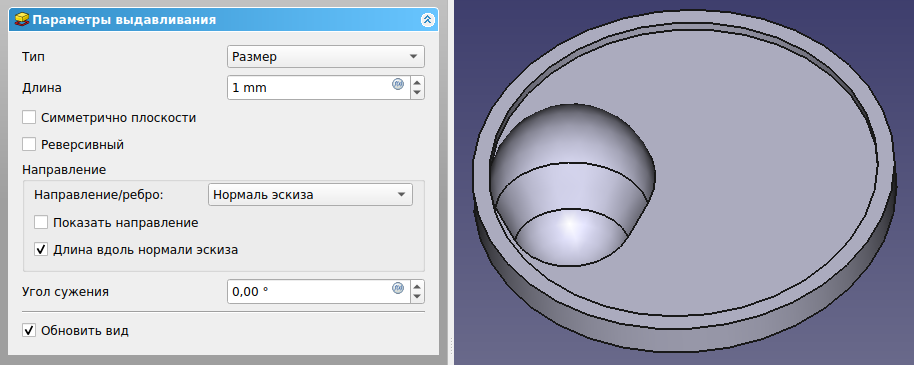Open expression editor icon in Угол сужения field
The width and height of the screenshot is (914, 365).
point(398,287)
